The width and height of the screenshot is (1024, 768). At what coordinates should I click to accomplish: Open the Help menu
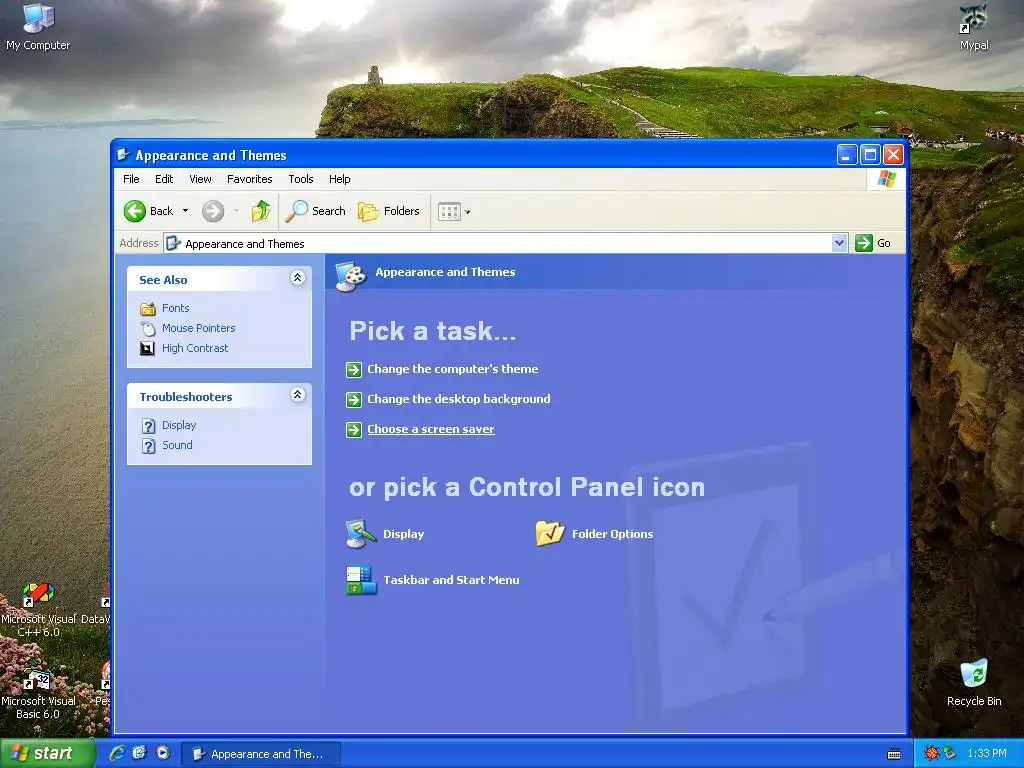339,179
